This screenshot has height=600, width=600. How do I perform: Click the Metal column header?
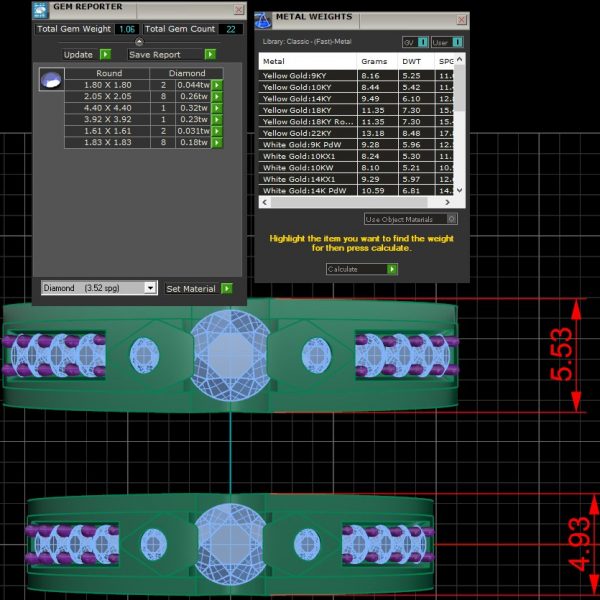pyautogui.click(x=308, y=61)
